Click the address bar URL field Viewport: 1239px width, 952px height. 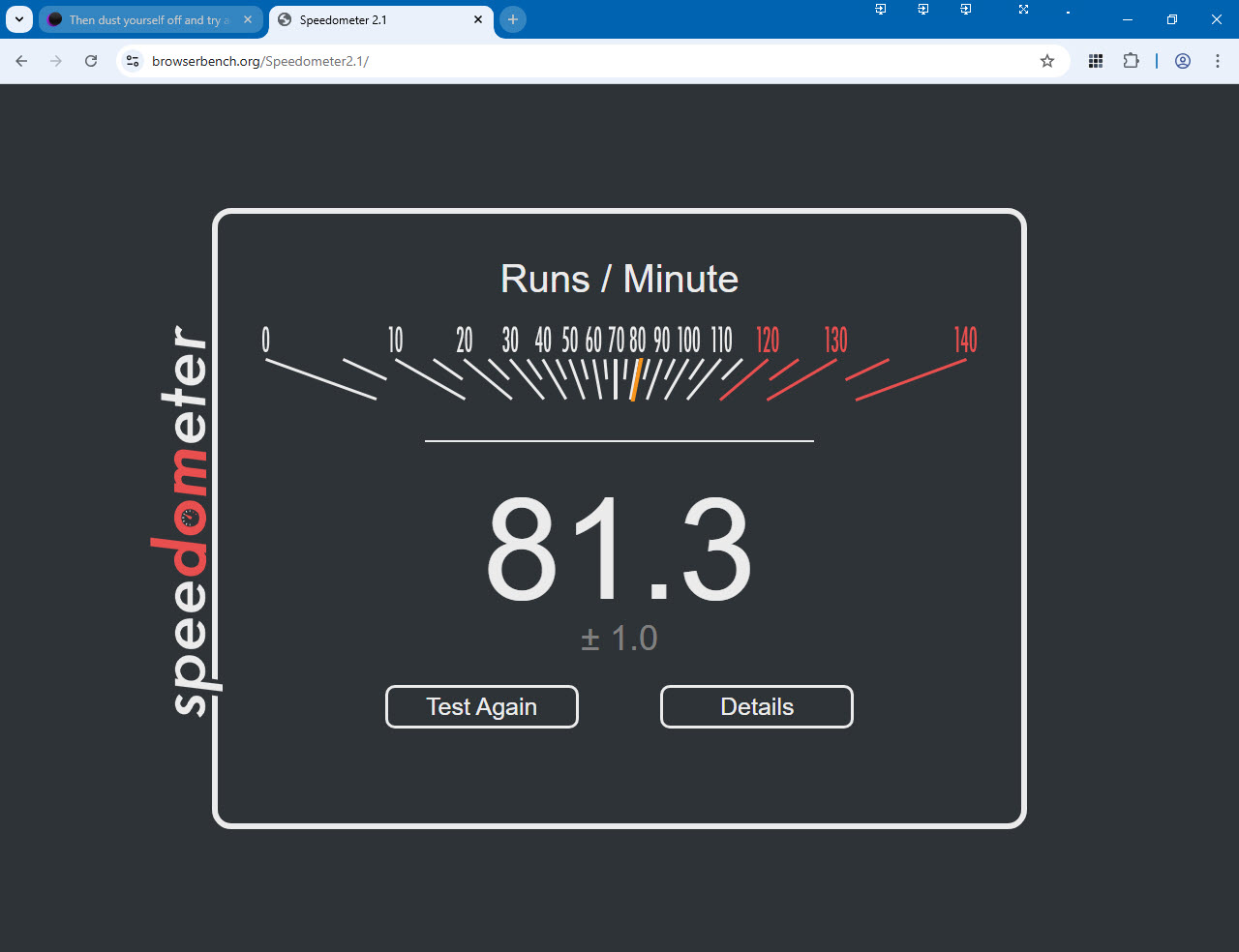(x=581, y=61)
